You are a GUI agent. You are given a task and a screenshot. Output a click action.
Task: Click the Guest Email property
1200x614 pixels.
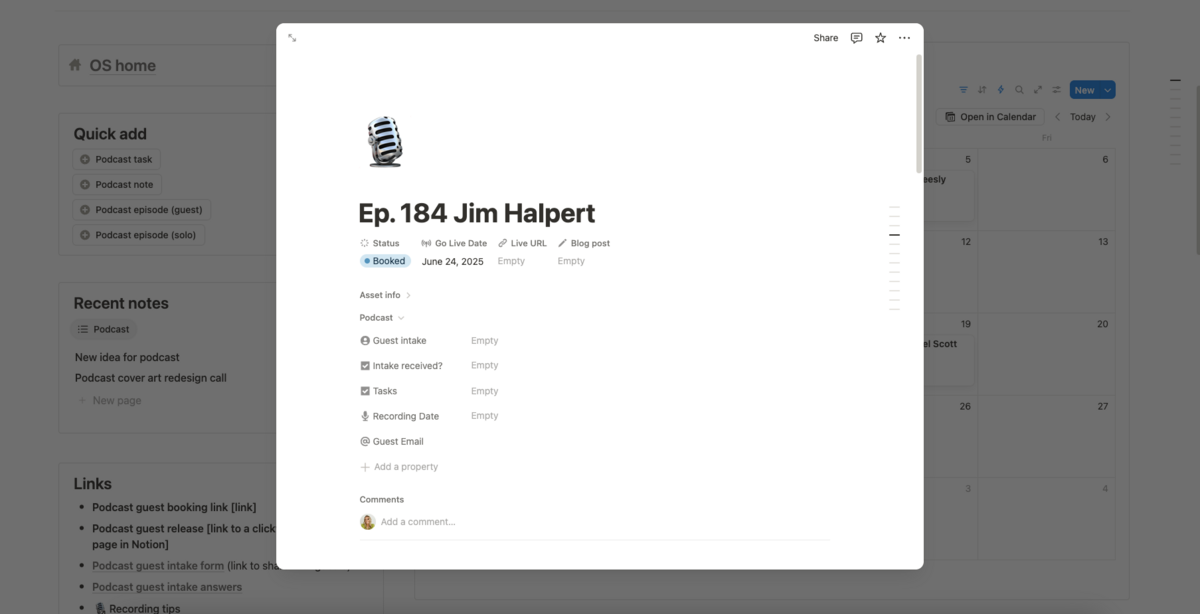pos(391,441)
